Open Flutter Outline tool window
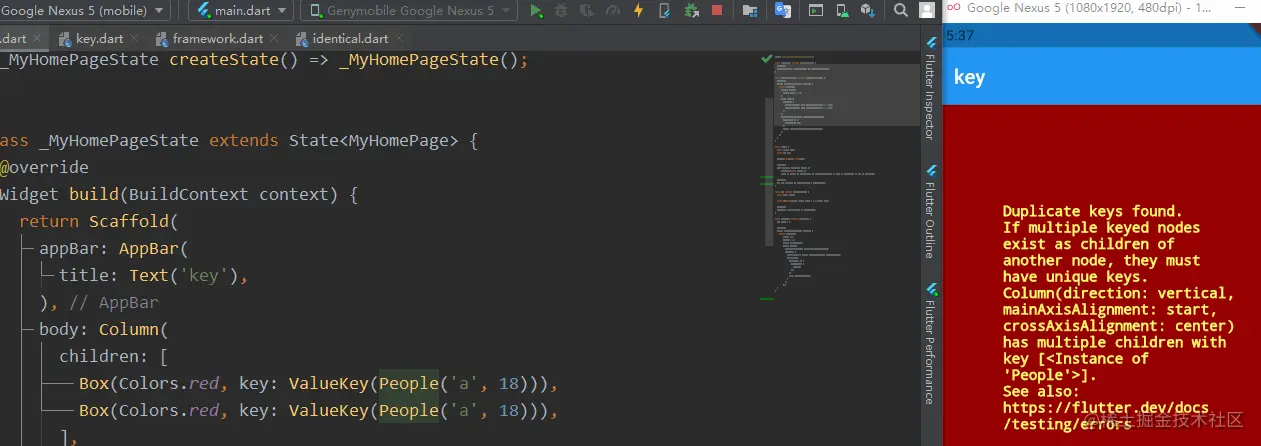Image resolution: width=1261 pixels, height=446 pixels. point(931,213)
